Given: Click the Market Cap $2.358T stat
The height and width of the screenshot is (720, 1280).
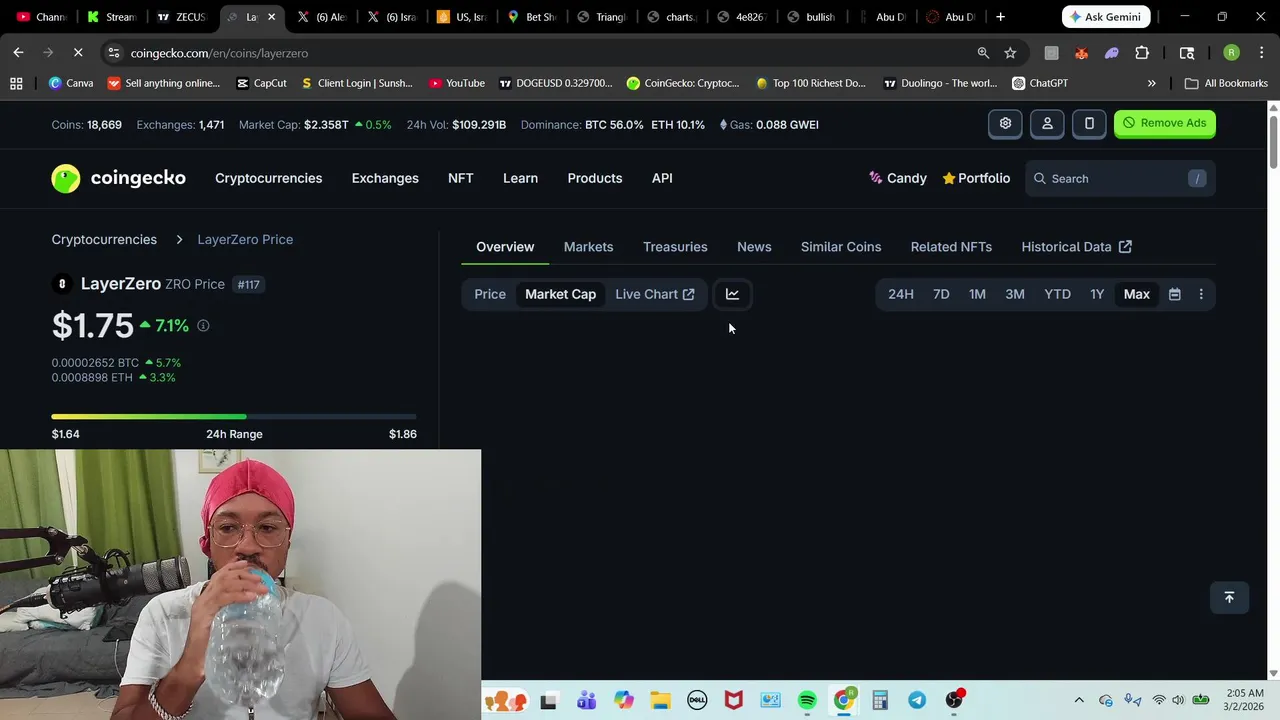Looking at the screenshot, I should tap(315, 125).
